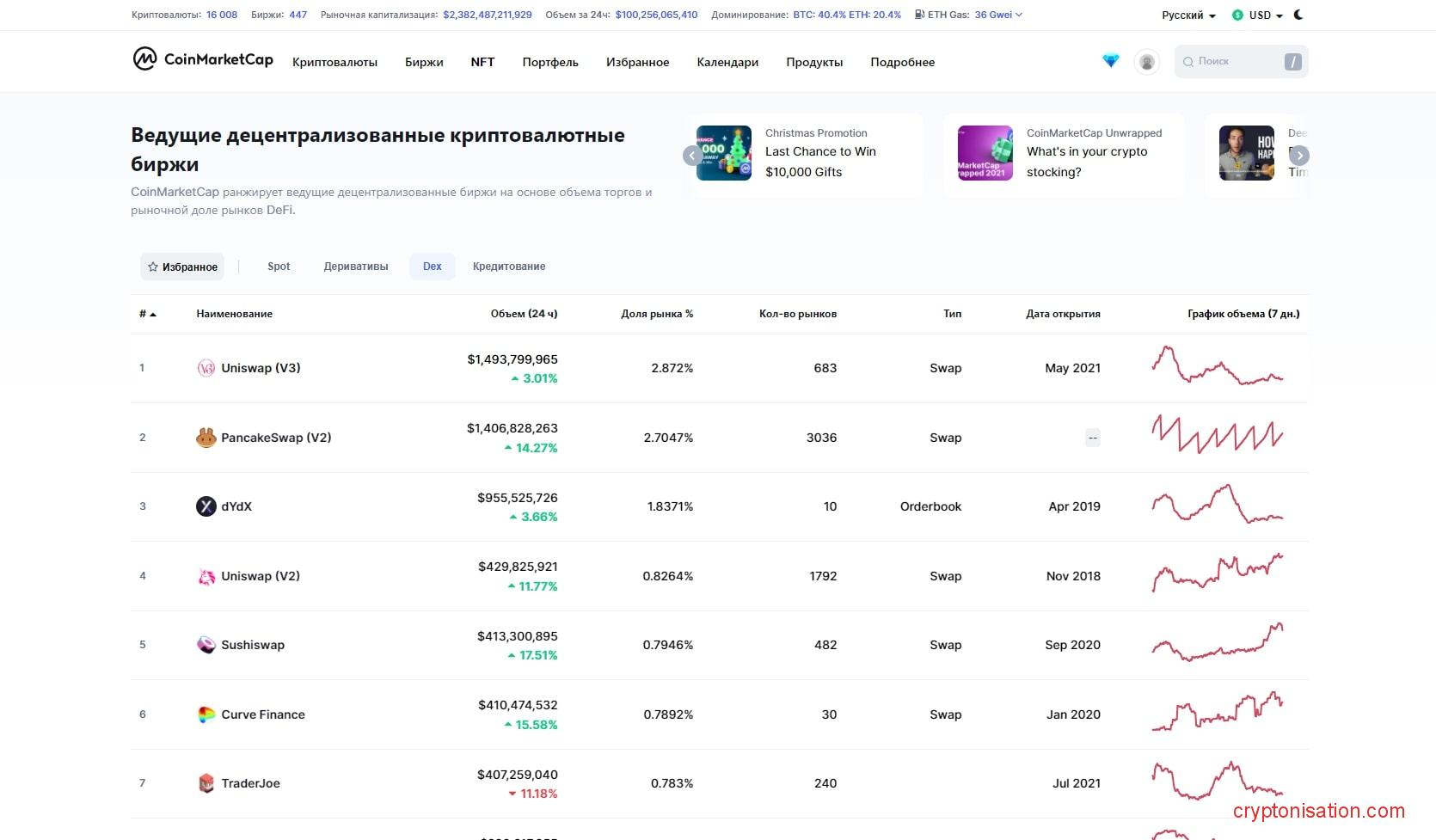Open the Биржи menu item

424,62
